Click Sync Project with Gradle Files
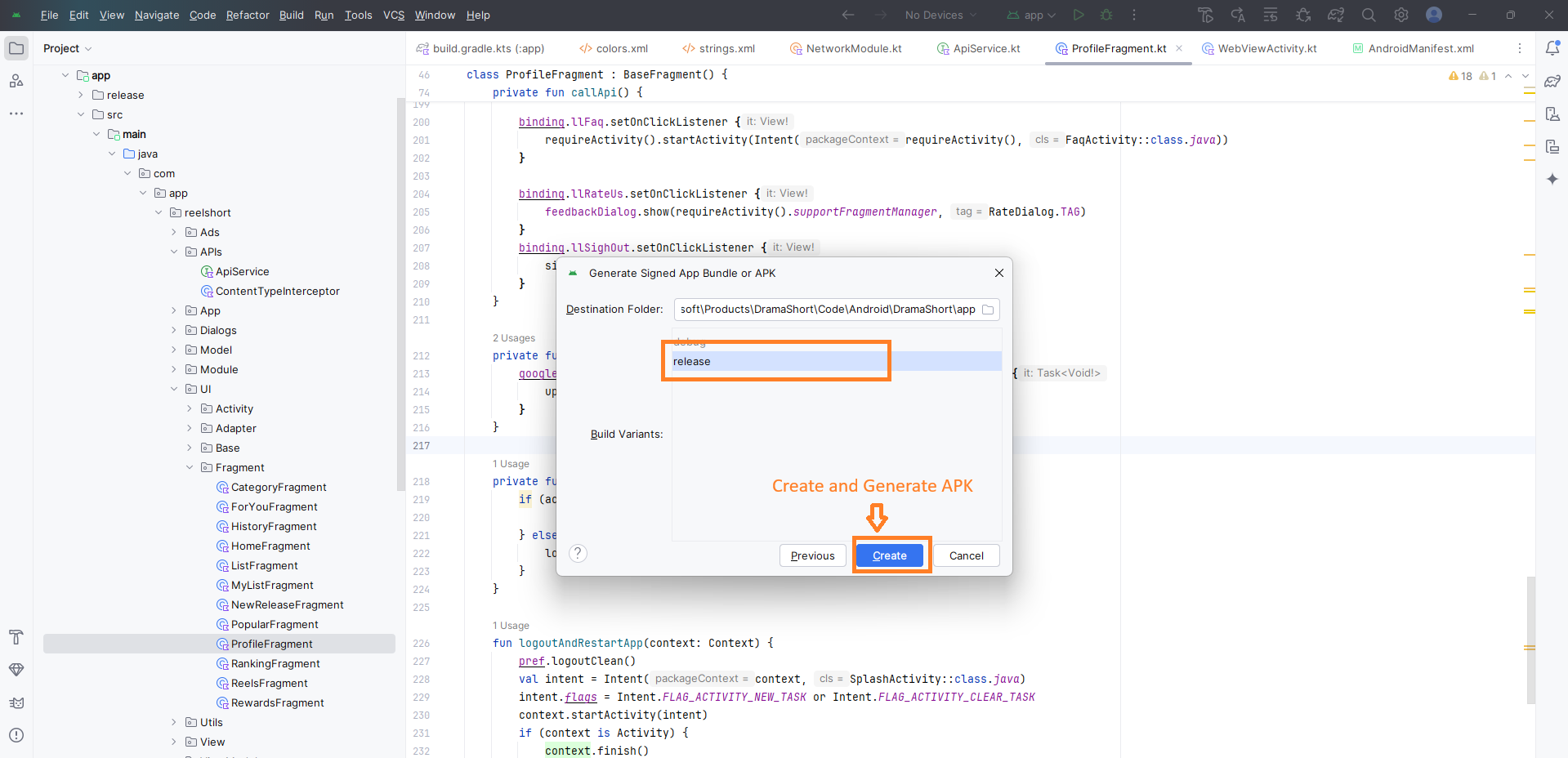The width and height of the screenshot is (1568, 758). pos(1336,15)
